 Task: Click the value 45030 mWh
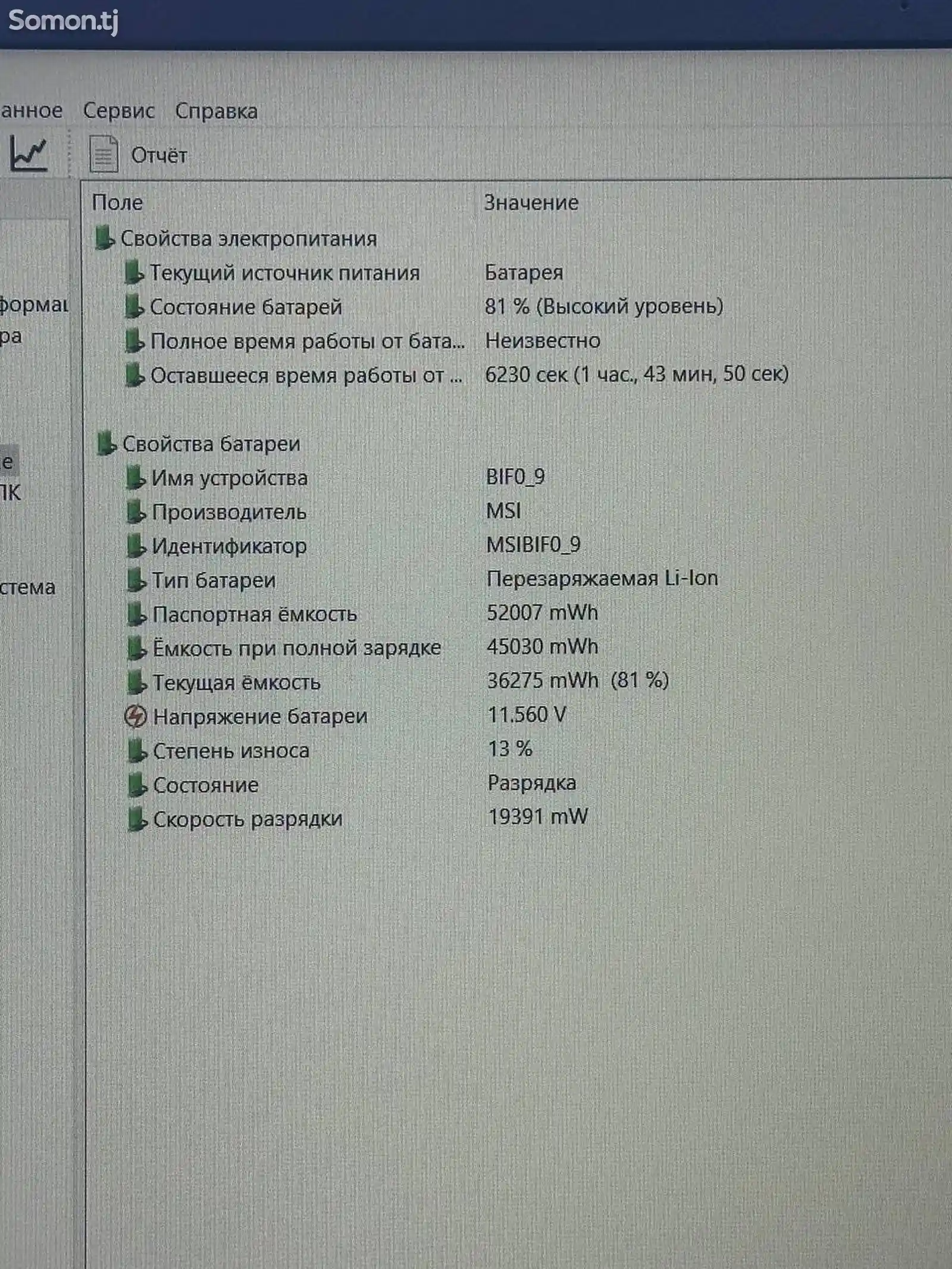pos(542,647)
